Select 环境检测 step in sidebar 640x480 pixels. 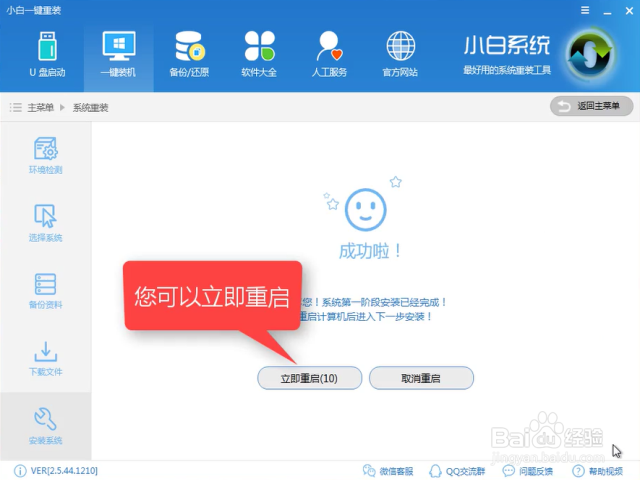tap(45, 156)
